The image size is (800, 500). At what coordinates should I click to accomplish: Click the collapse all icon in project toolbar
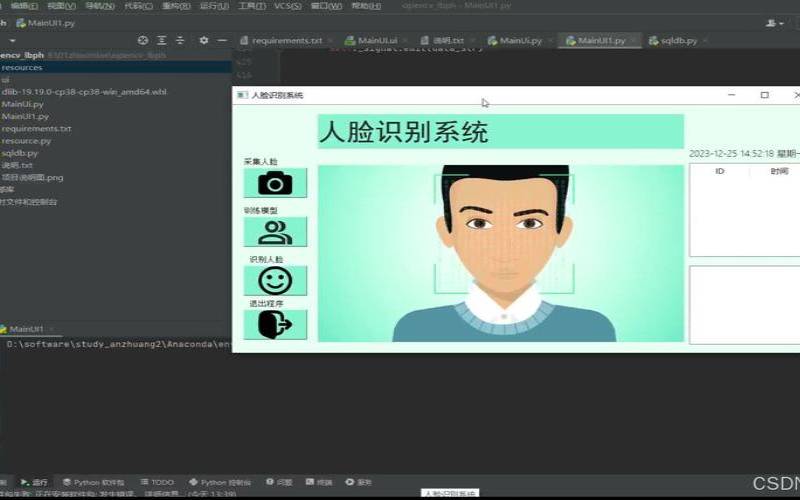click(x=180, y=40)
